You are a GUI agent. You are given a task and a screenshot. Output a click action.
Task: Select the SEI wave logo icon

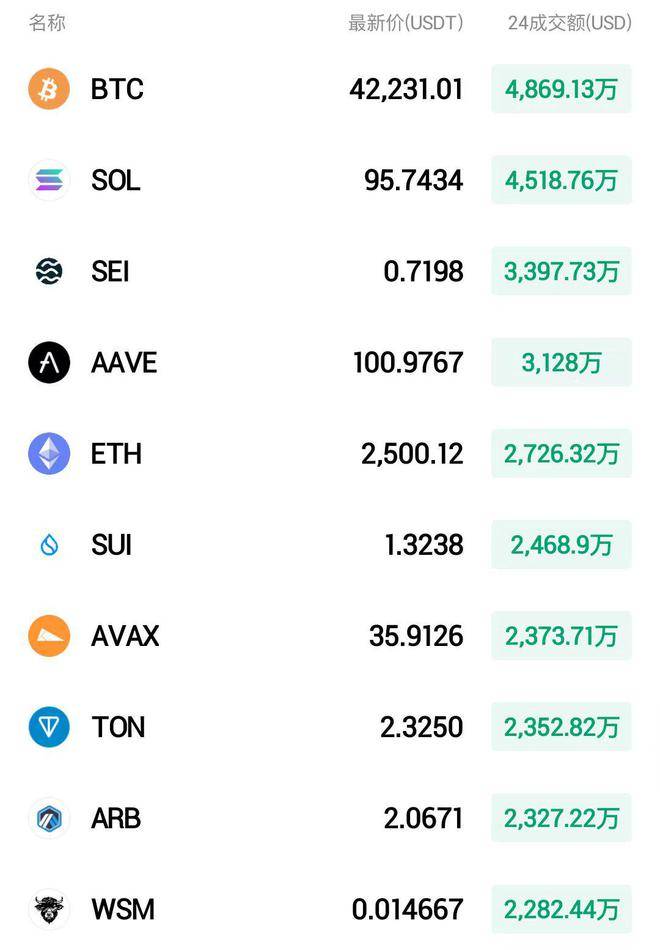[49, 271]
